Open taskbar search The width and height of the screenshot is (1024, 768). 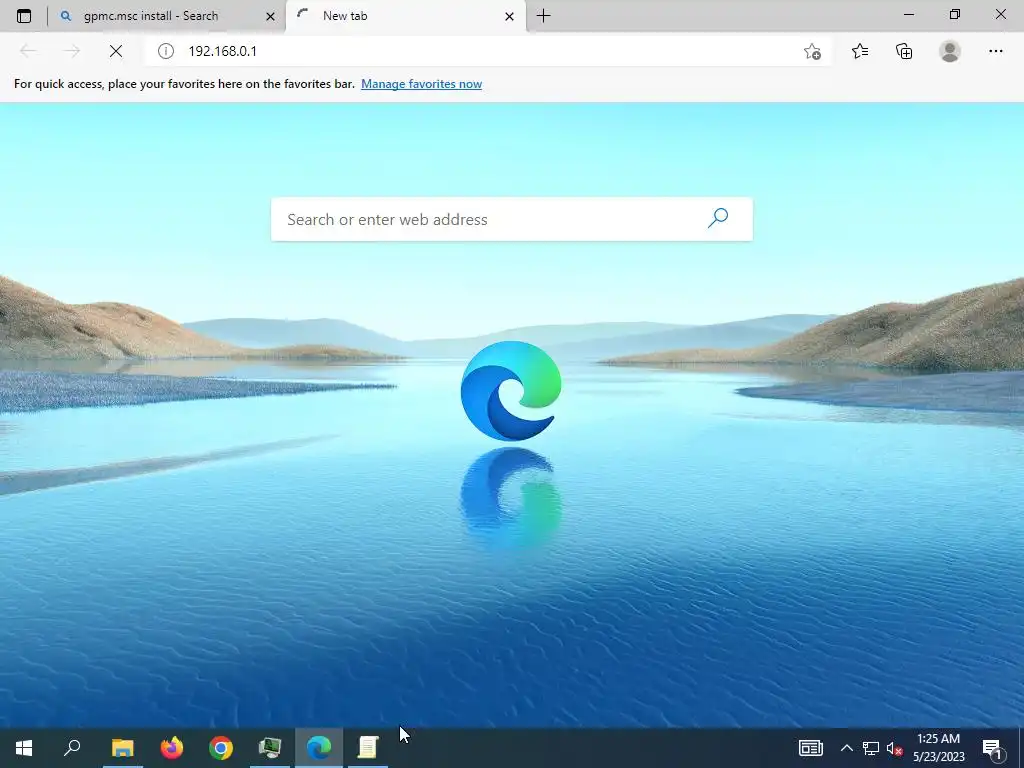[72, 748]
